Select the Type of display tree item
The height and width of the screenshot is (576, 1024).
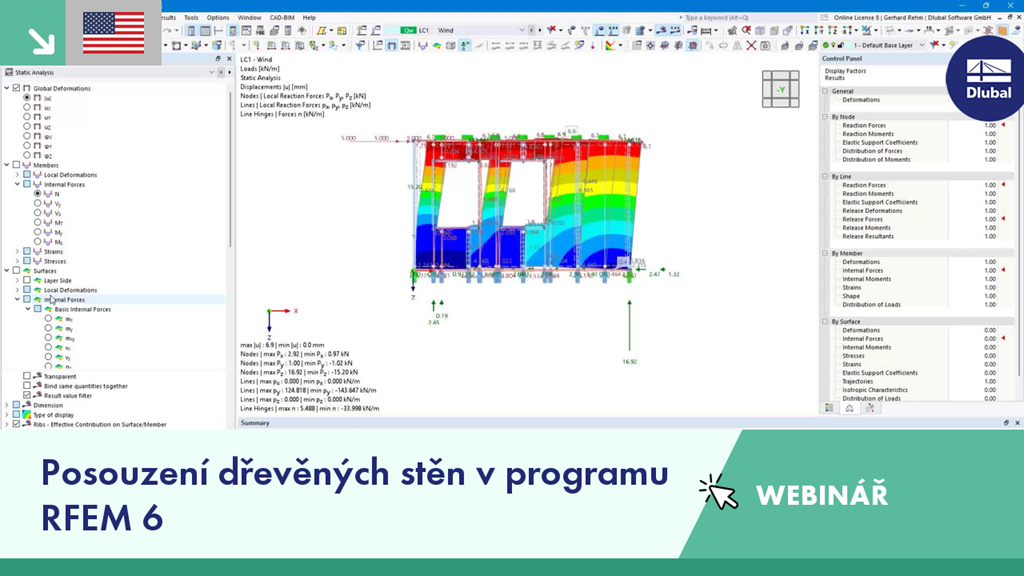54,415
